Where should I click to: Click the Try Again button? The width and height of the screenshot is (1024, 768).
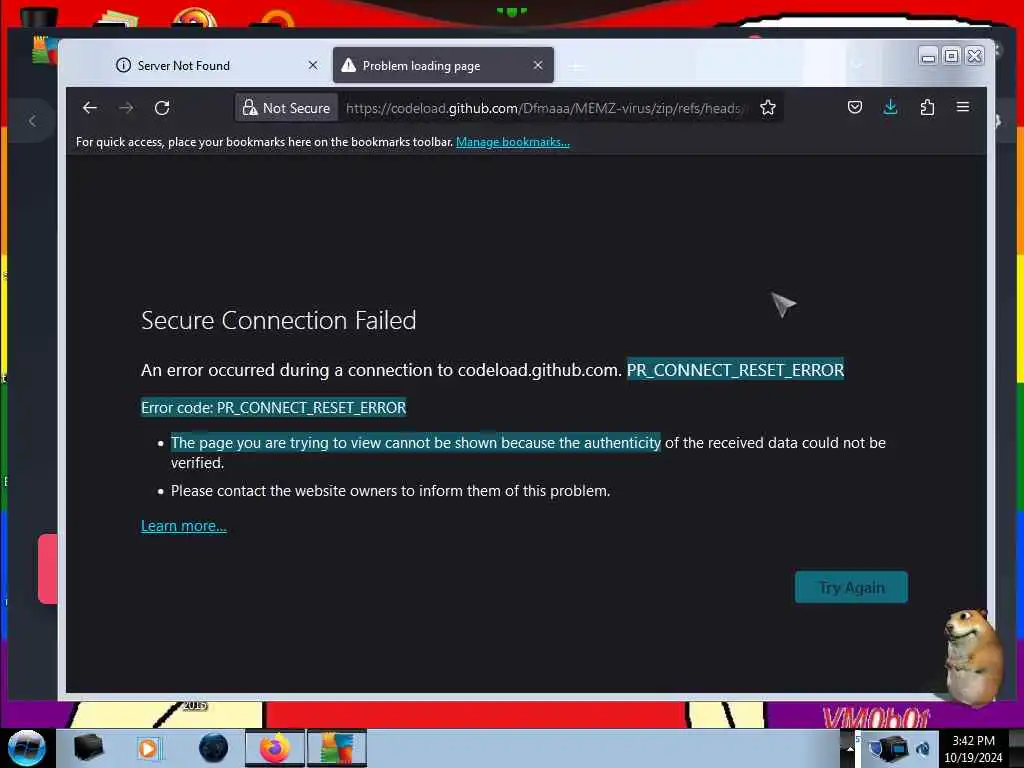851,587
